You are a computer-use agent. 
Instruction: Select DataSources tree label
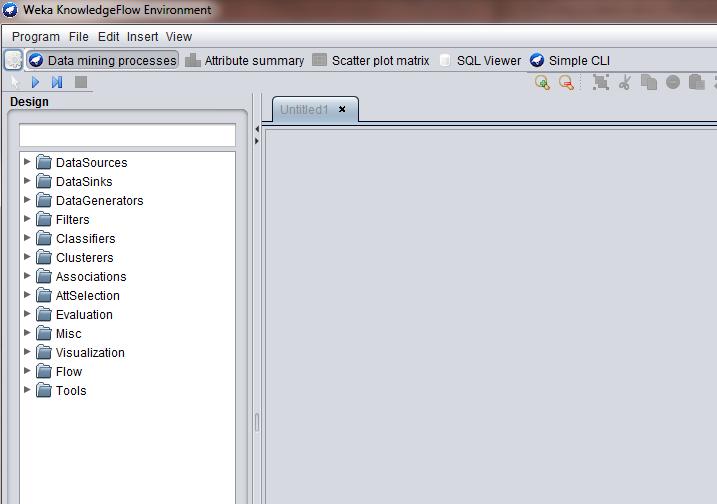point(91,163)
